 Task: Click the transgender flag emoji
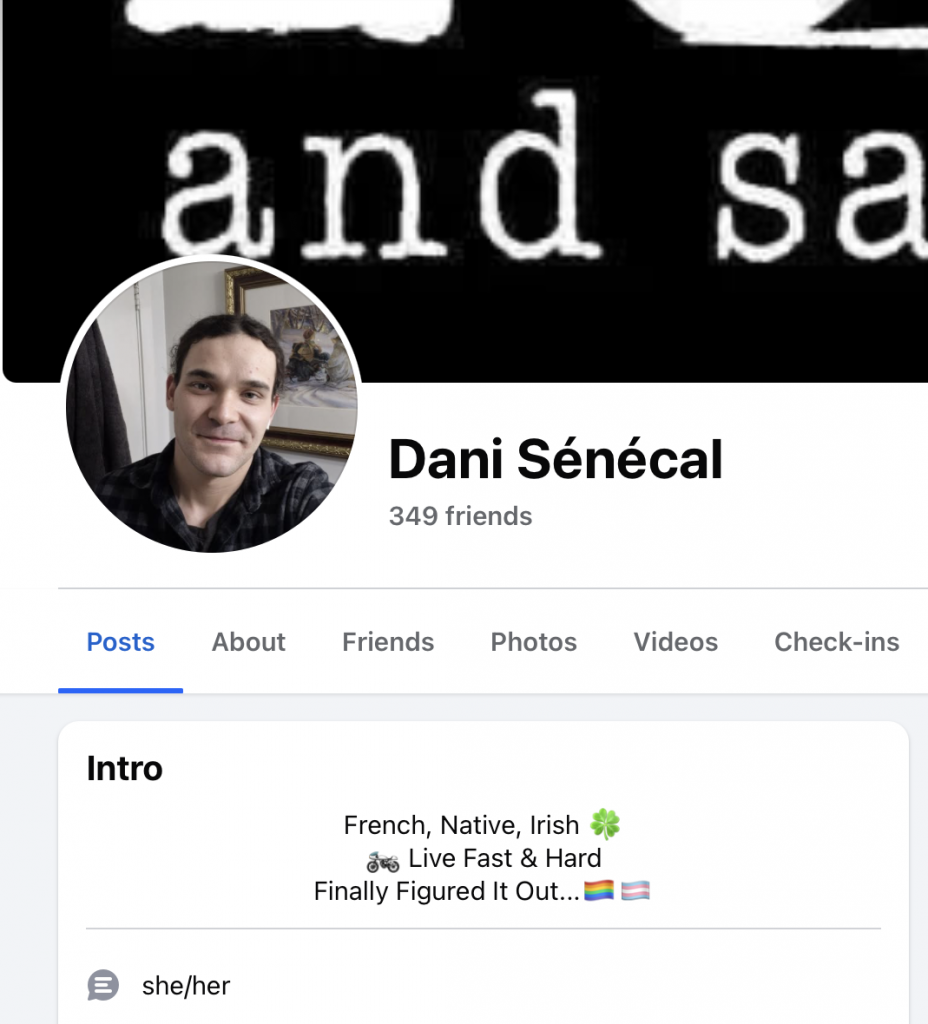click(635, 891)
